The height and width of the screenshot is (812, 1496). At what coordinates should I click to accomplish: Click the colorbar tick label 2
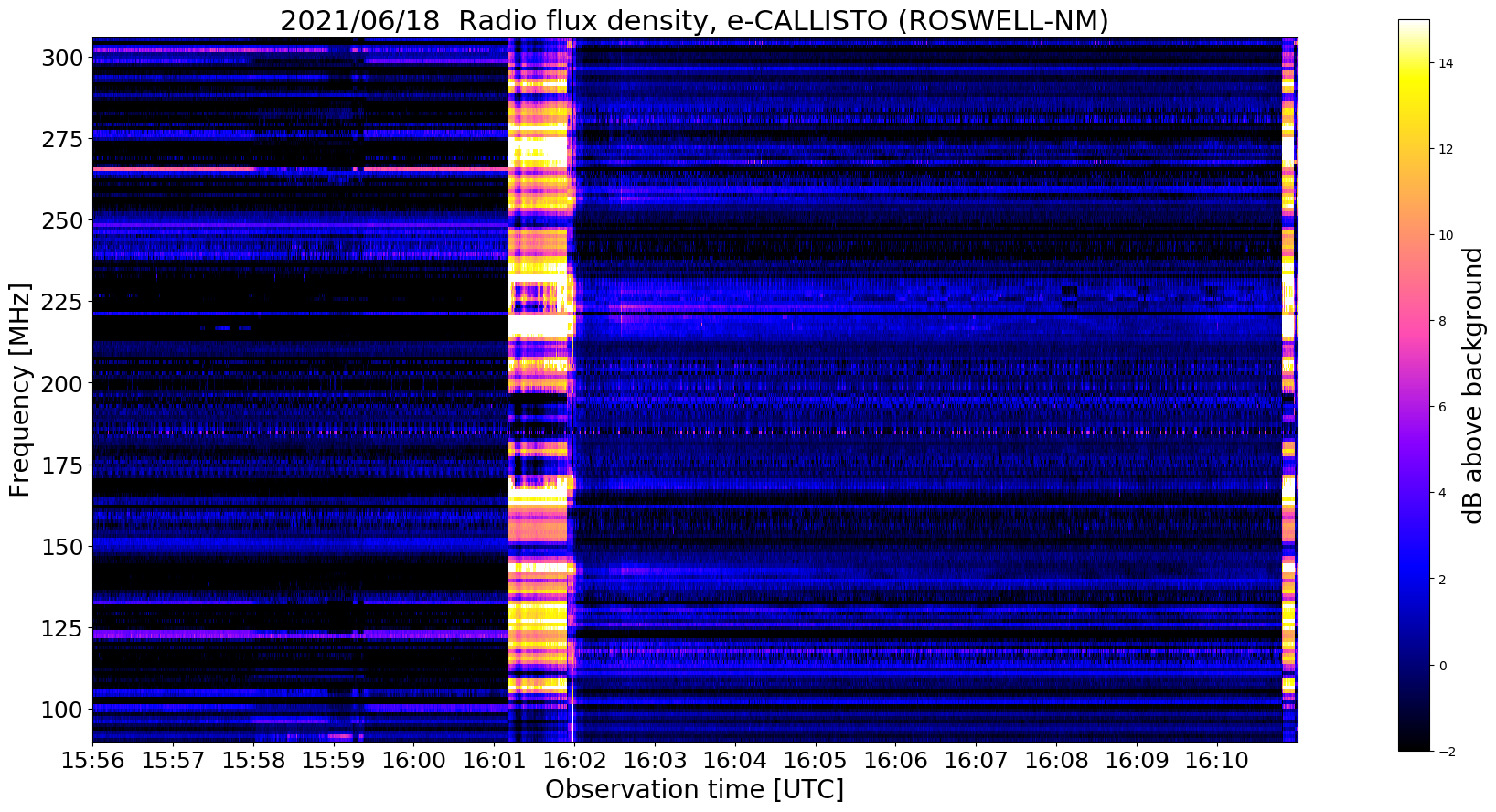click(x=1442, y=579)
